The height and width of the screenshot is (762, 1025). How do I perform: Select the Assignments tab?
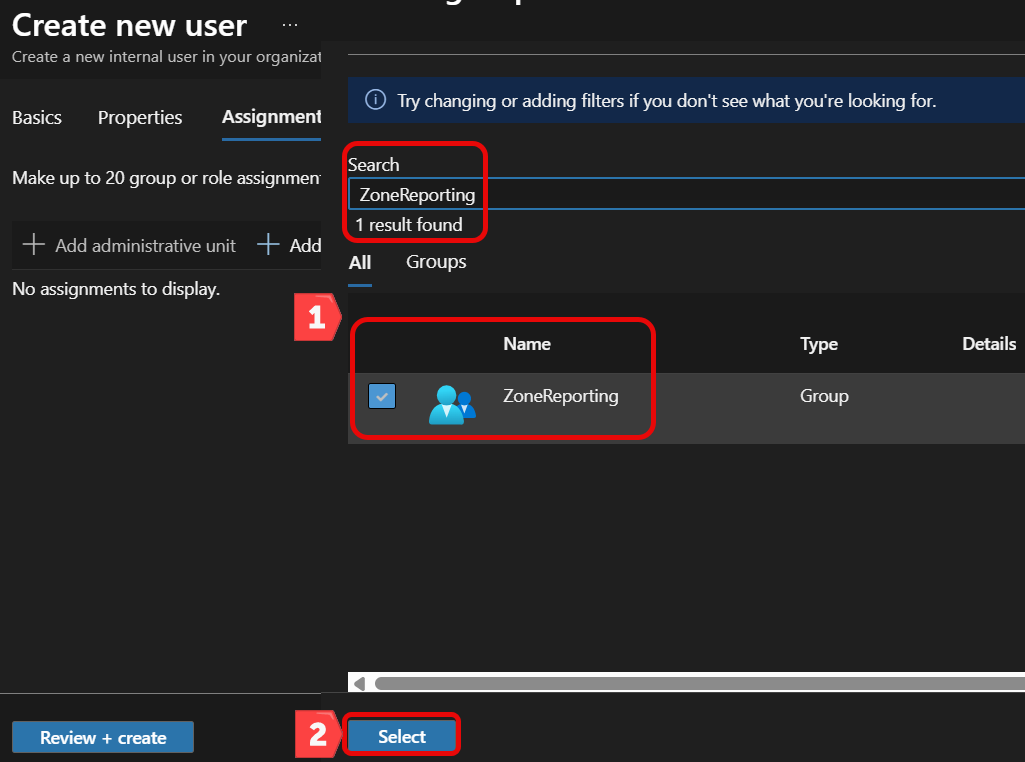point(271,117)
